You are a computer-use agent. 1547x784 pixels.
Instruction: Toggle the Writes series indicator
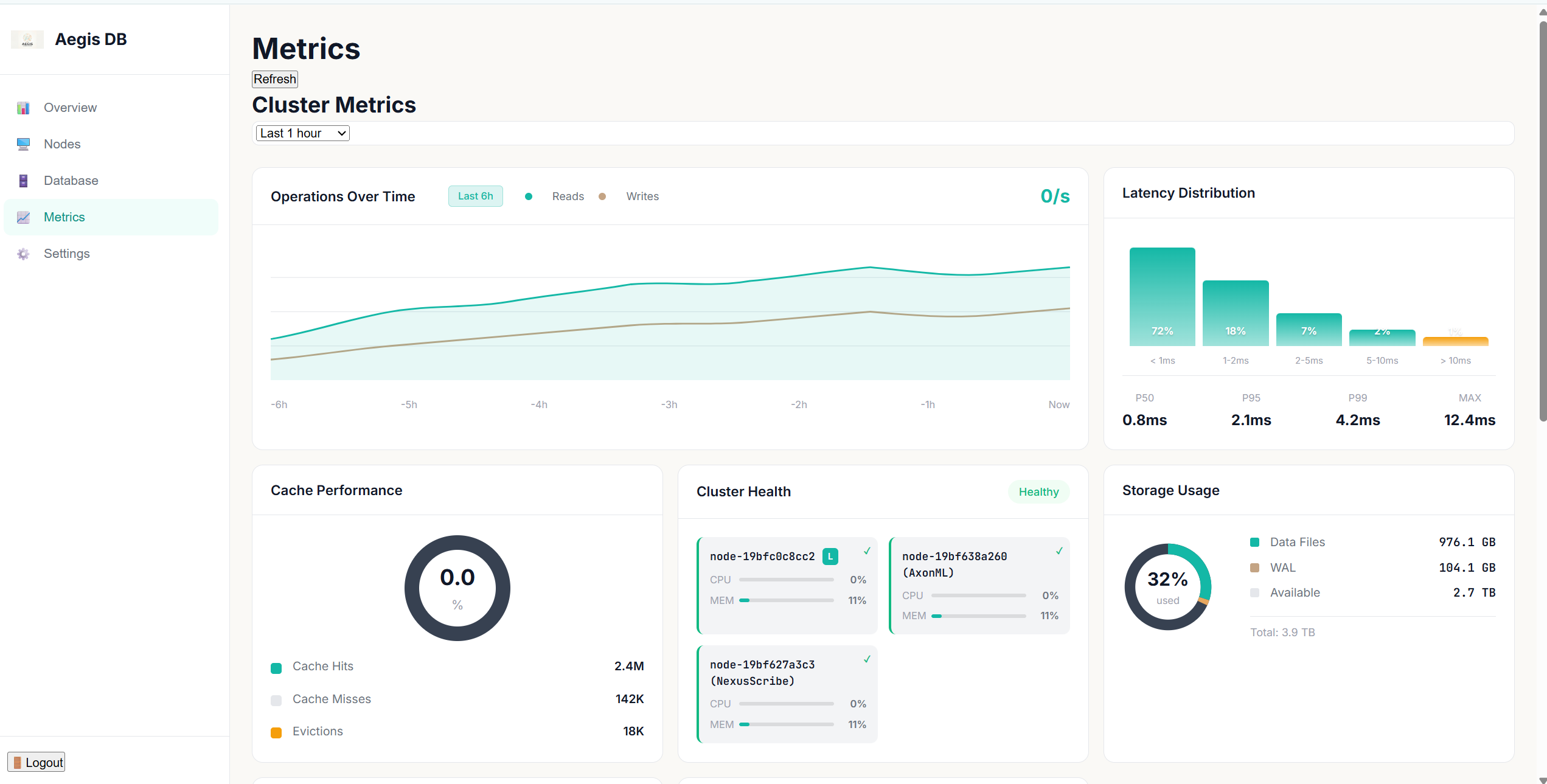tap(603, 196)
